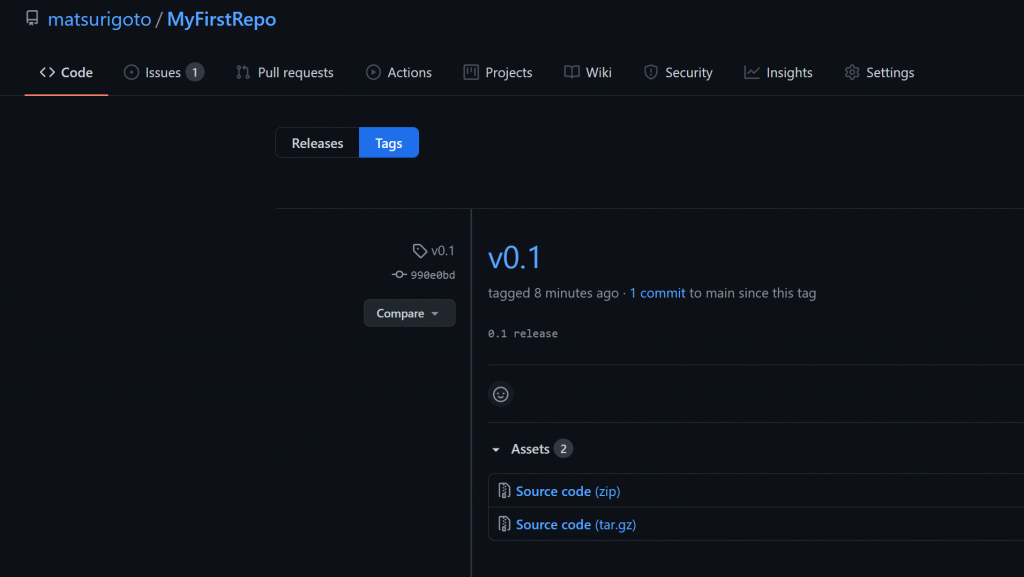Click the v0.1 tag label in sidebar
The height and width of the screenshot is (577, 1024).
point(443,251)
